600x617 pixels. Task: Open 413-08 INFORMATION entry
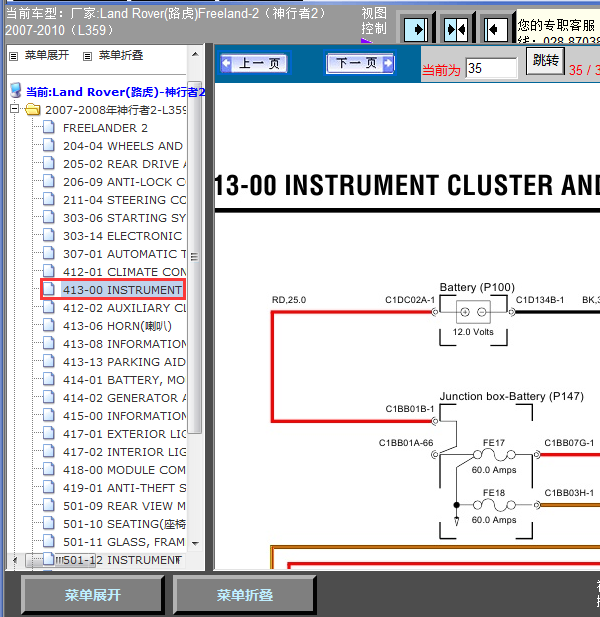124,344
